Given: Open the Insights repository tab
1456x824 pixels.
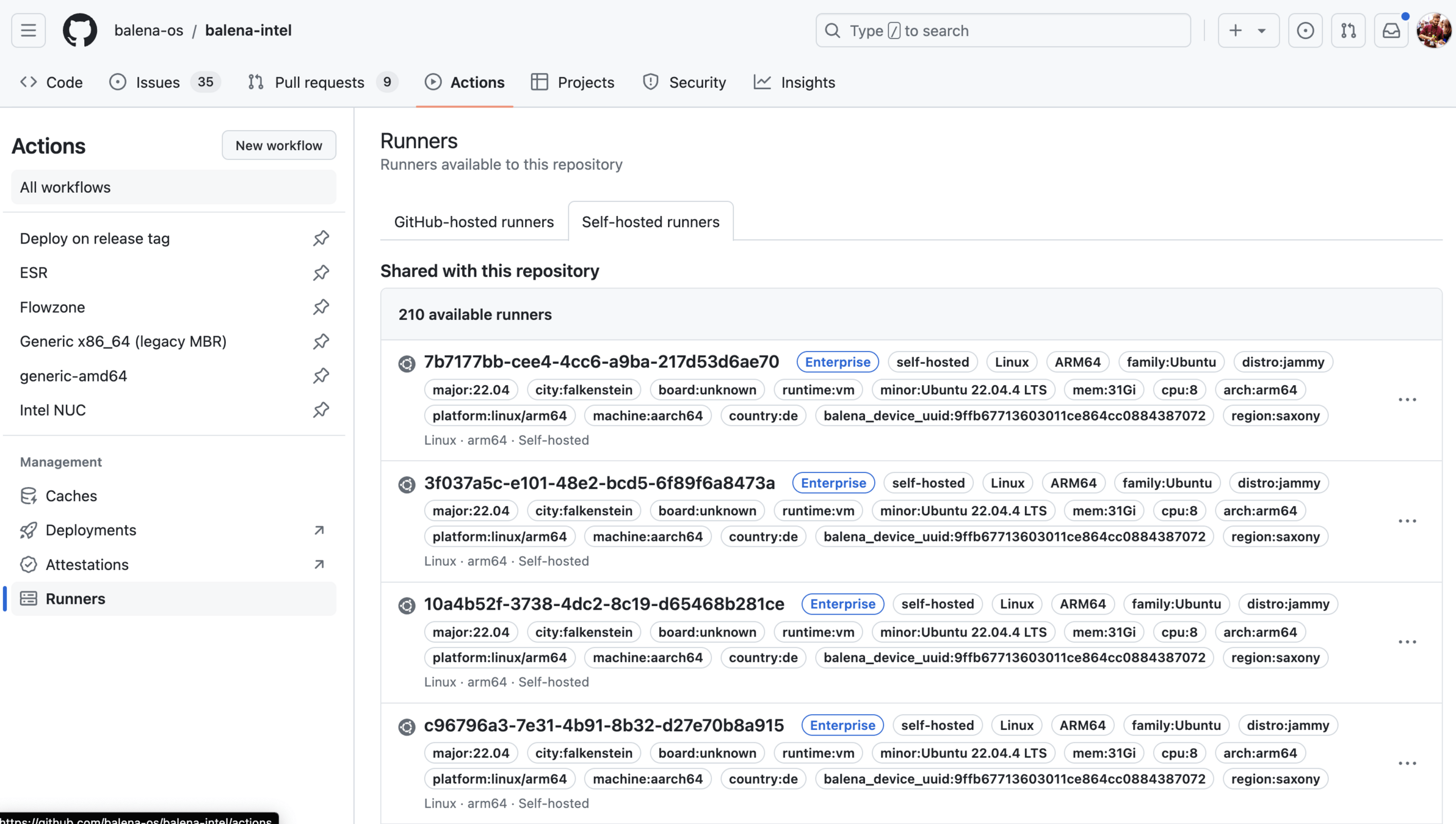Looking at the screenshot, I should pyautogui.click(x=794, y=82).
